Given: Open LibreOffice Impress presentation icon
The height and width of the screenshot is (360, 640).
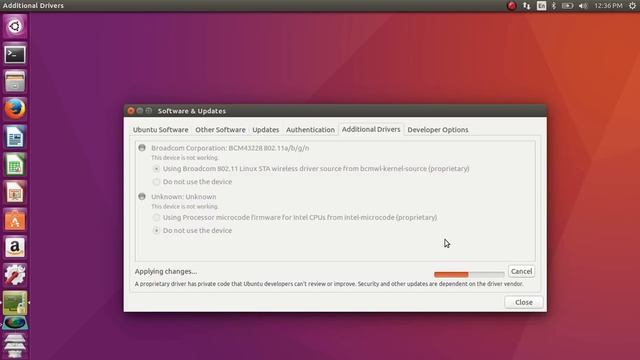Looking at the screenshot, I should click(x=15, y=192).
